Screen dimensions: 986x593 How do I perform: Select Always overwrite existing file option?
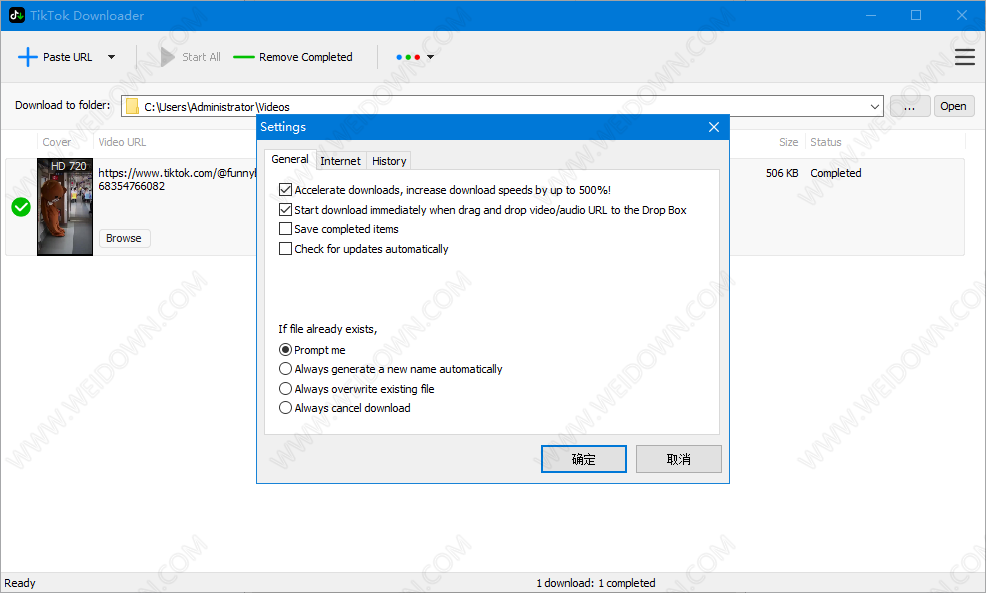[x=285, y=389]
